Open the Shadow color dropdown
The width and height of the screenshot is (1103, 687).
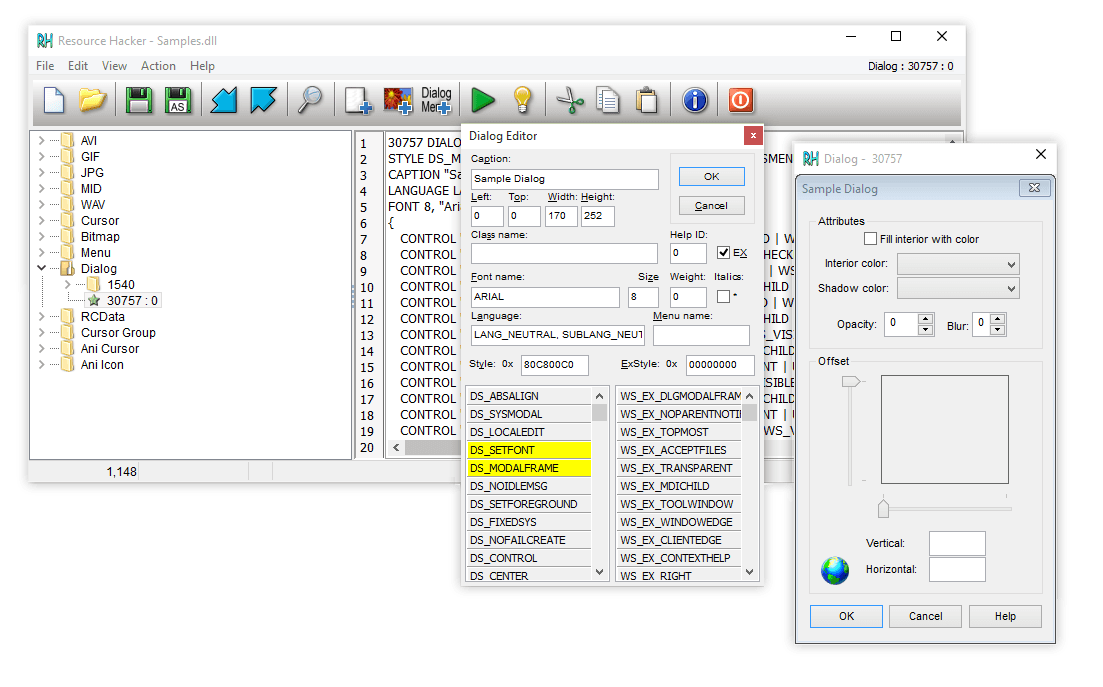[x=1011, y=288]
